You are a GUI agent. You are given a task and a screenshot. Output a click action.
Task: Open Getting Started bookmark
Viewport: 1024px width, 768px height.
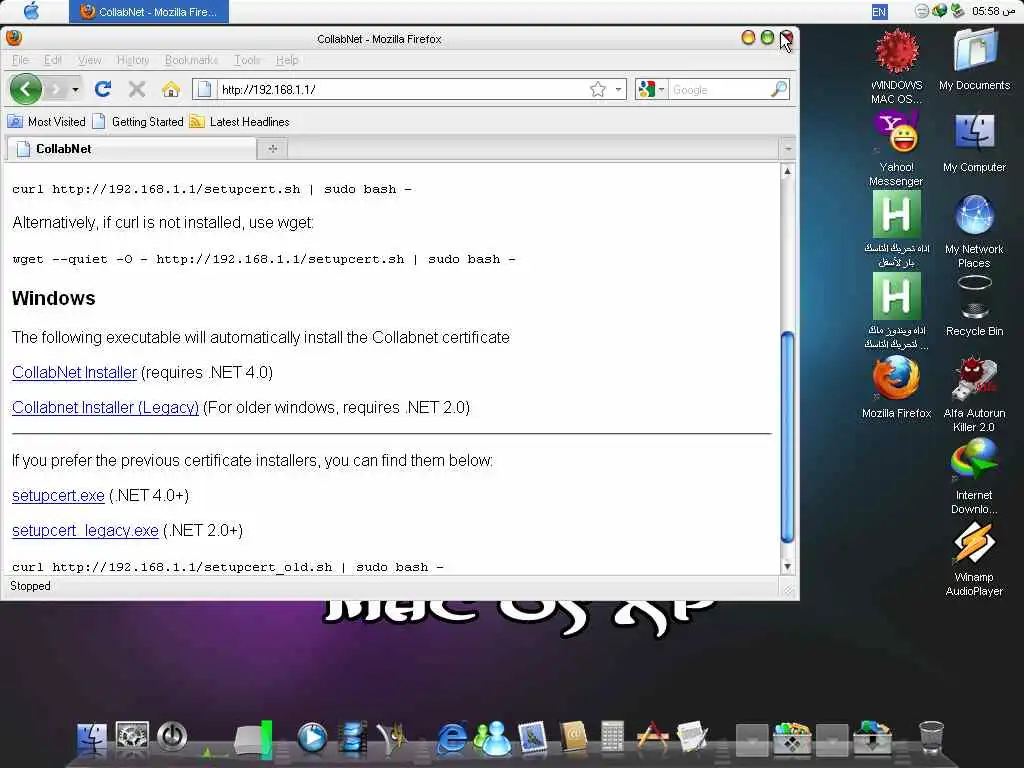coord(138,121)
